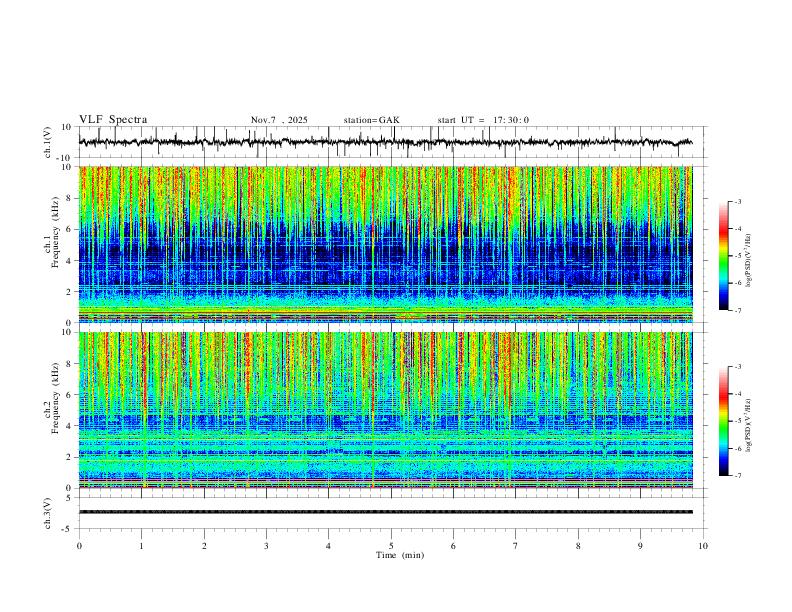Click the '3' tick on time axis

click(266, 546)
